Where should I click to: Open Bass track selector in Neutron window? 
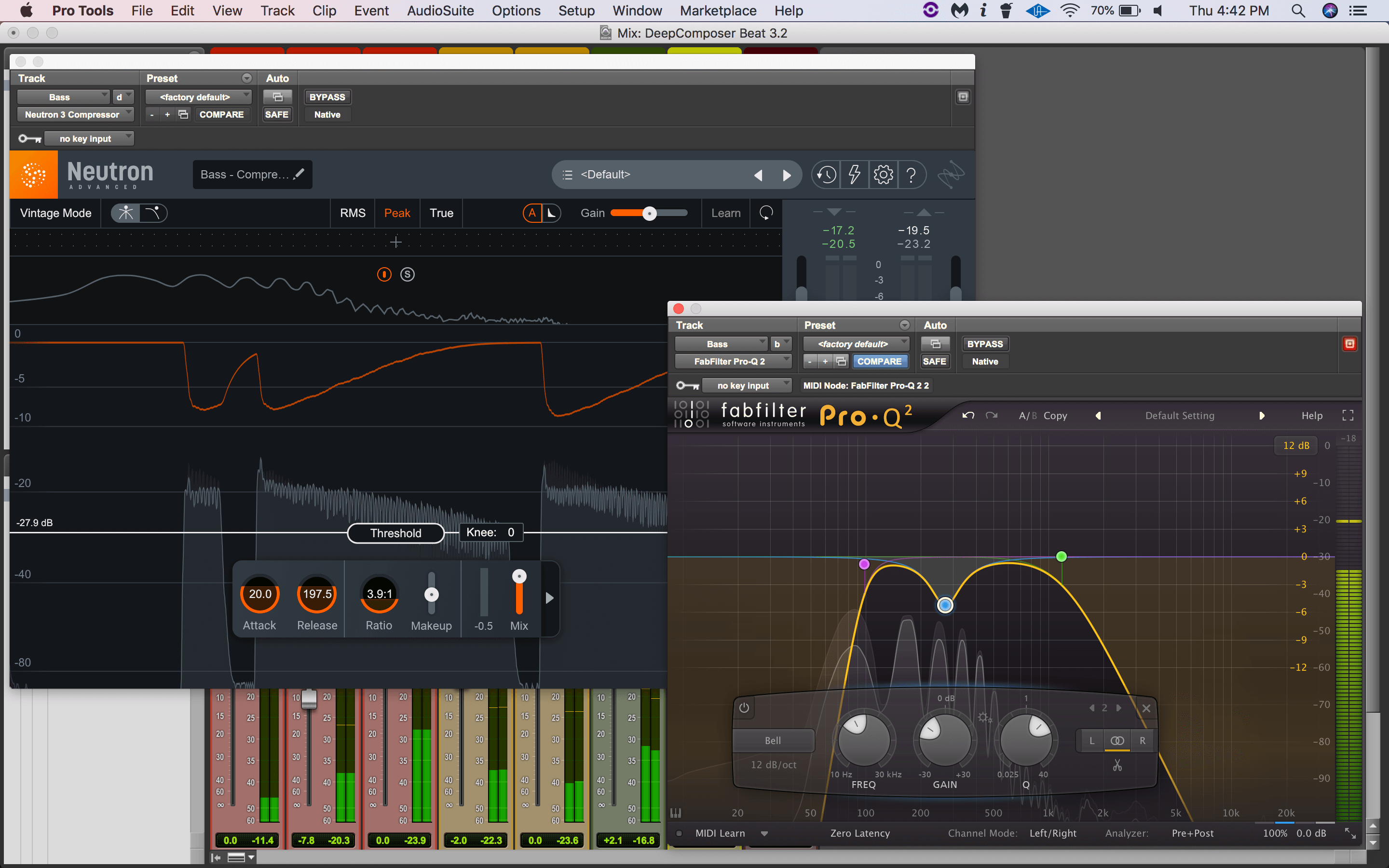pyautogui.click(x=63, y=97)
